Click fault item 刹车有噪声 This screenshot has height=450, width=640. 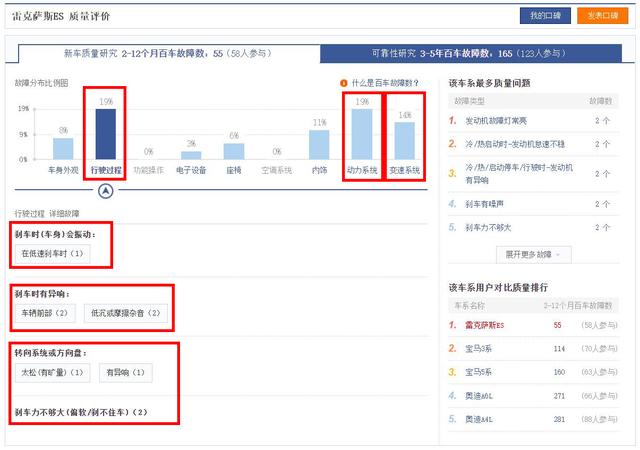(484, 204)
